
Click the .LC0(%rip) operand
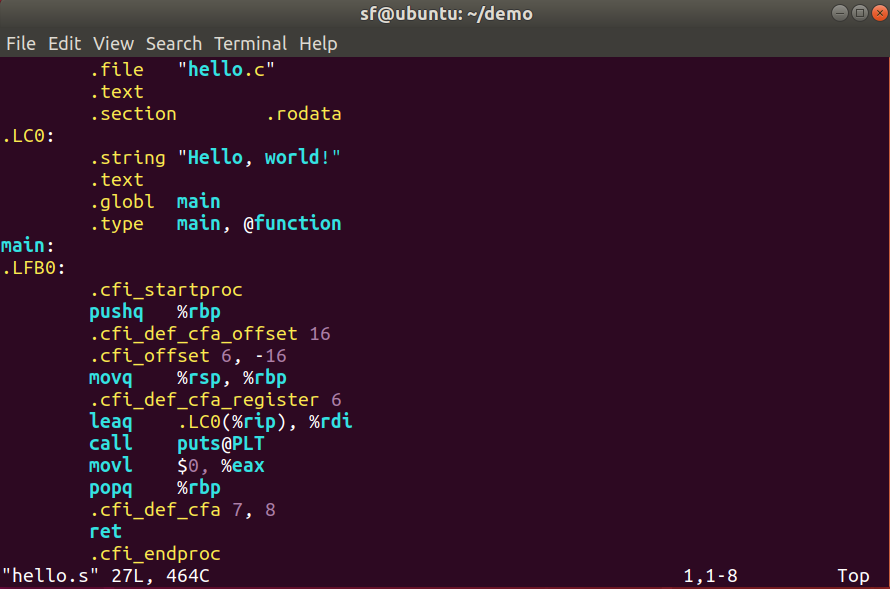[232, 422]
